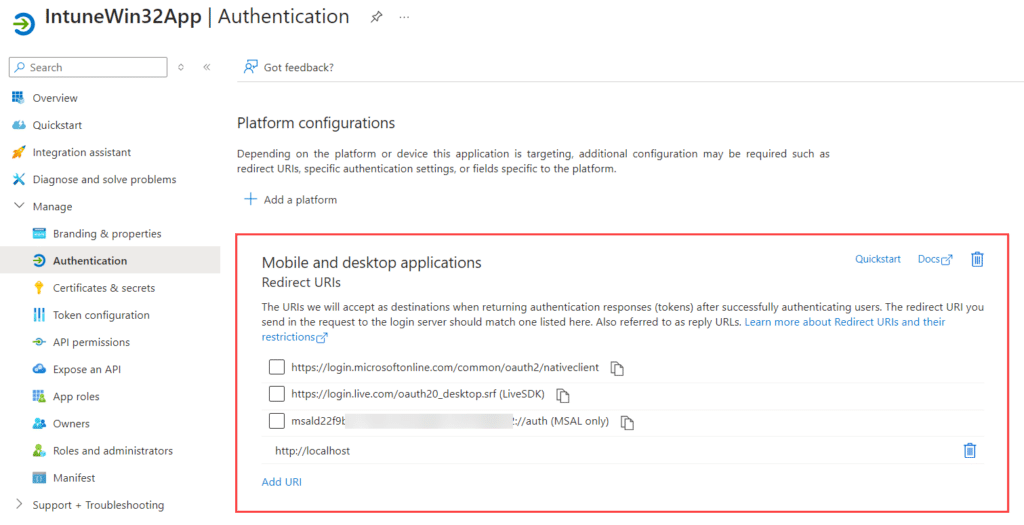The image size is (1024, 525).
Task: Click the Branding & properties icon
Action: coord(39,233)
